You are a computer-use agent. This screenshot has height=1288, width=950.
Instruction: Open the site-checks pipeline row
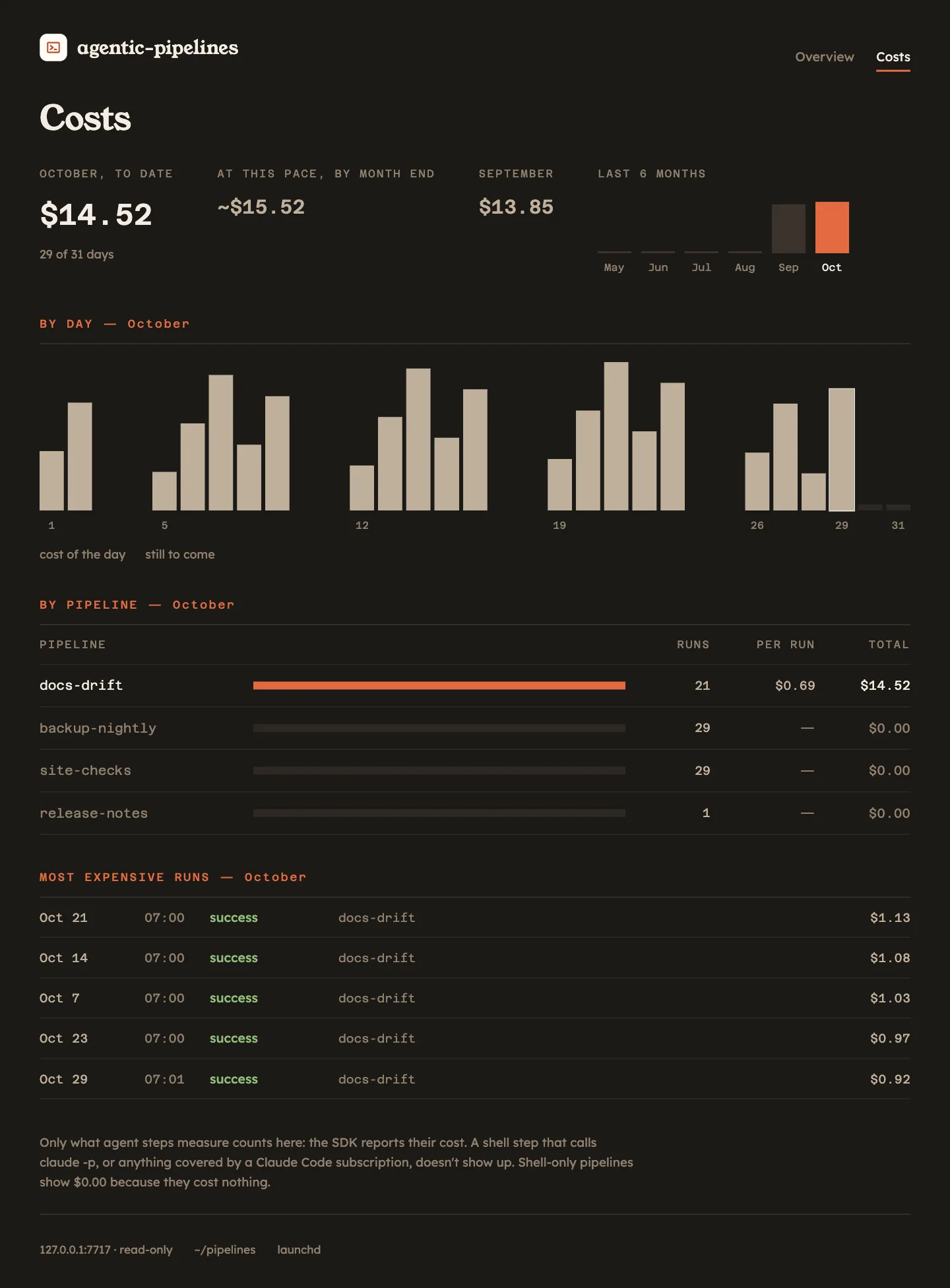point(475,770)
